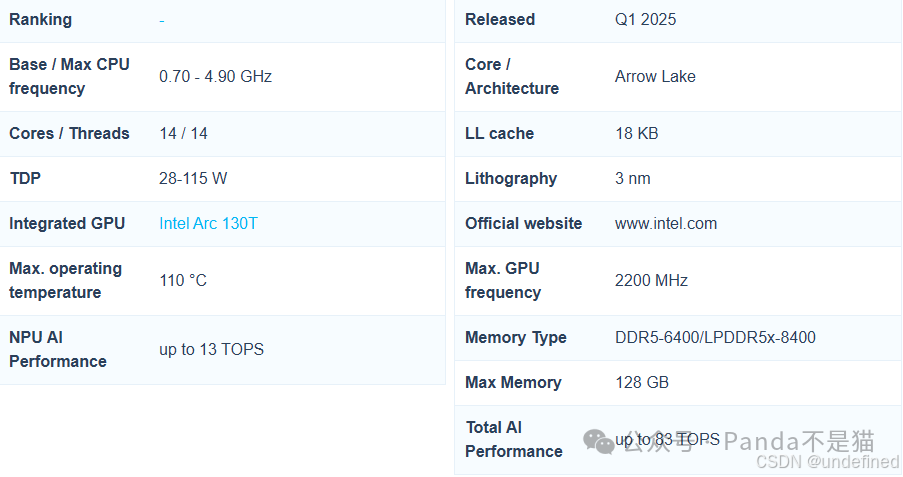Select the '18 KB' value
The height and width of the screenshot is (477, 903).
pyautogui.click(x=636, y=134)
